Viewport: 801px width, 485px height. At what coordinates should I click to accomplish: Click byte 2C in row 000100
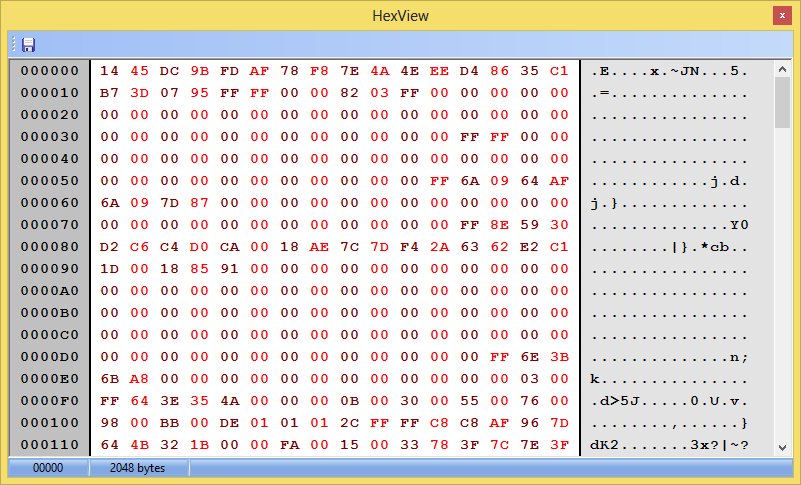(x=349, y=422)
